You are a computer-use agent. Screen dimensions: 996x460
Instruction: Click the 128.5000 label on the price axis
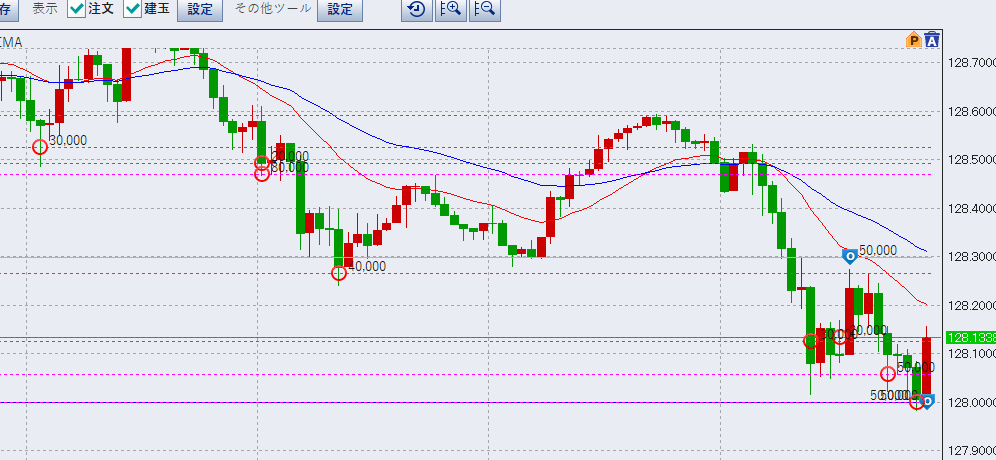[x=969, y=160]
